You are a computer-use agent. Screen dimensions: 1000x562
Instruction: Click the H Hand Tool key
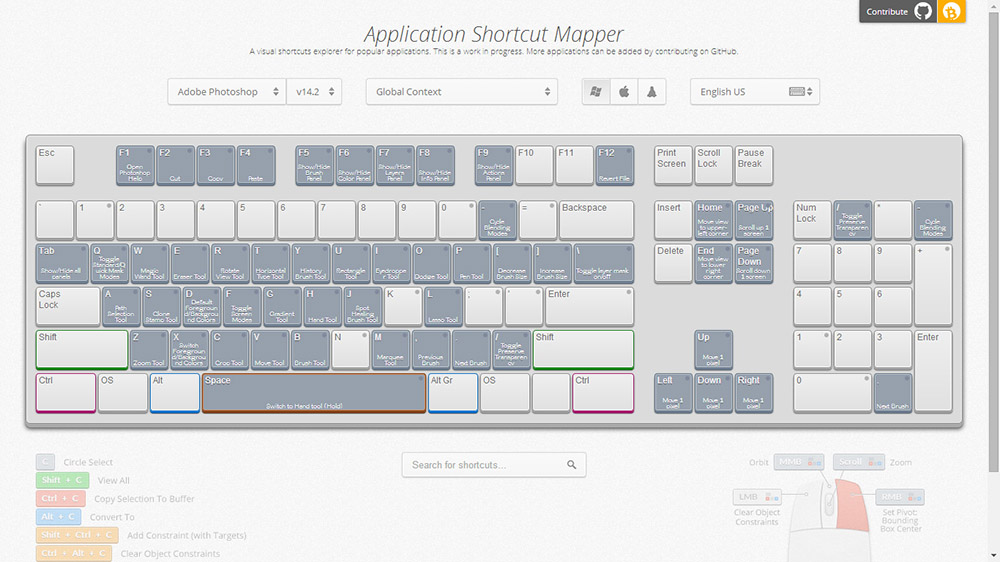[x=322, y=306]
